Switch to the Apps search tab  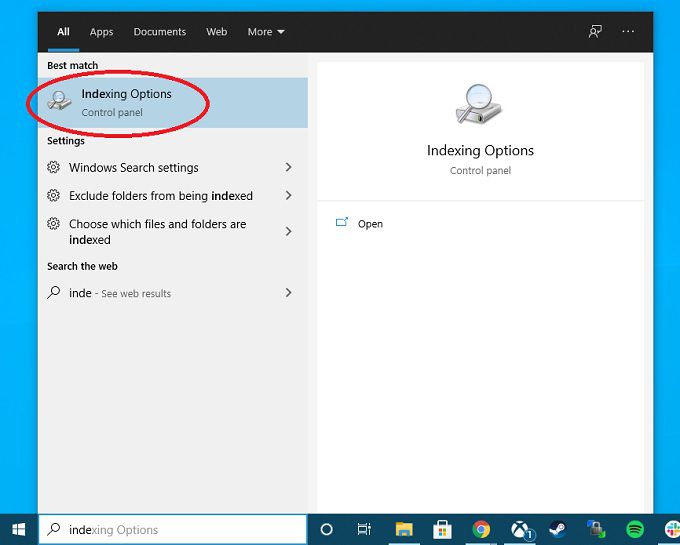click(x=101, y=32)
